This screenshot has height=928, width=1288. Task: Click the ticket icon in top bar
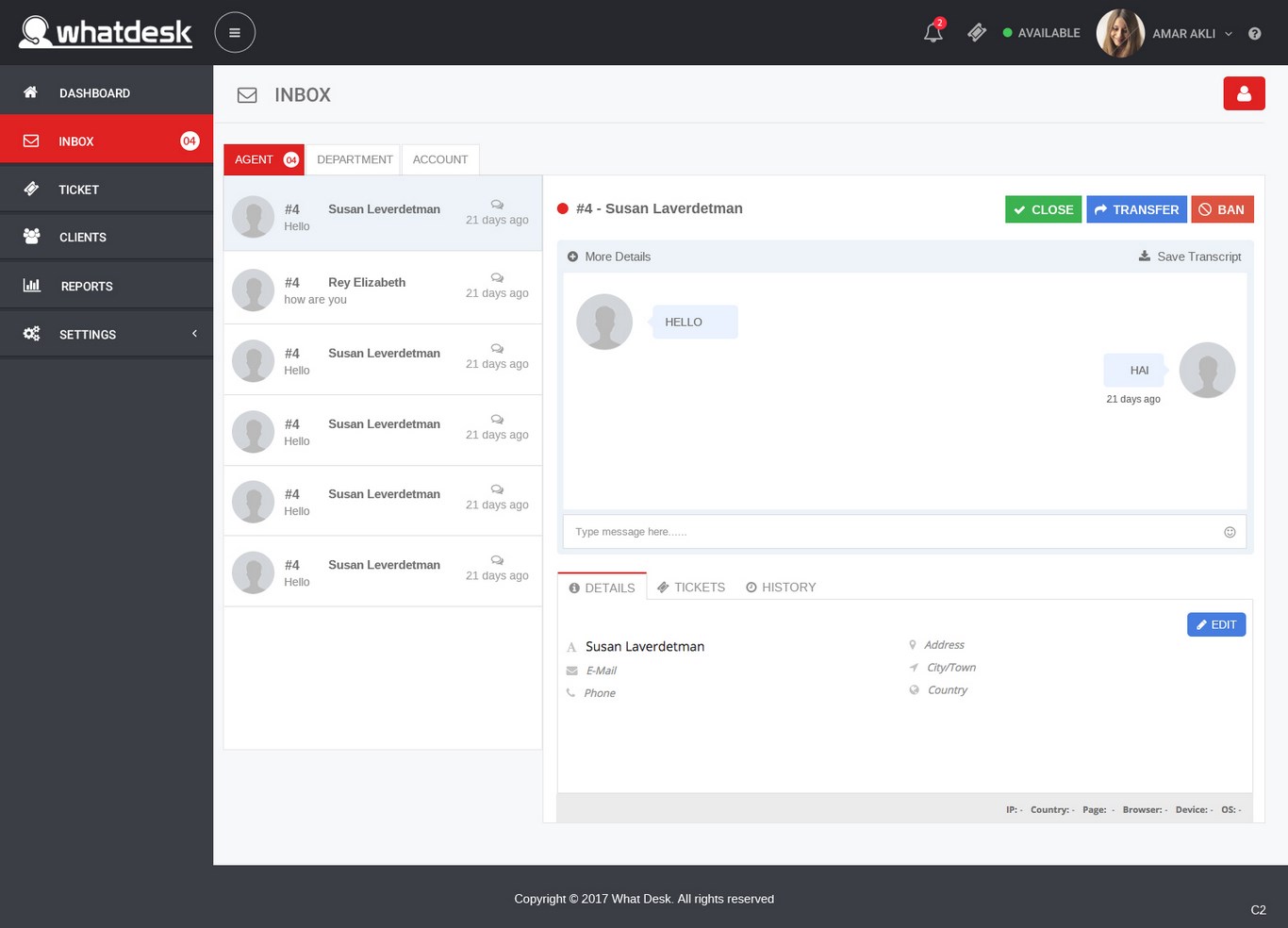(977, 33)
